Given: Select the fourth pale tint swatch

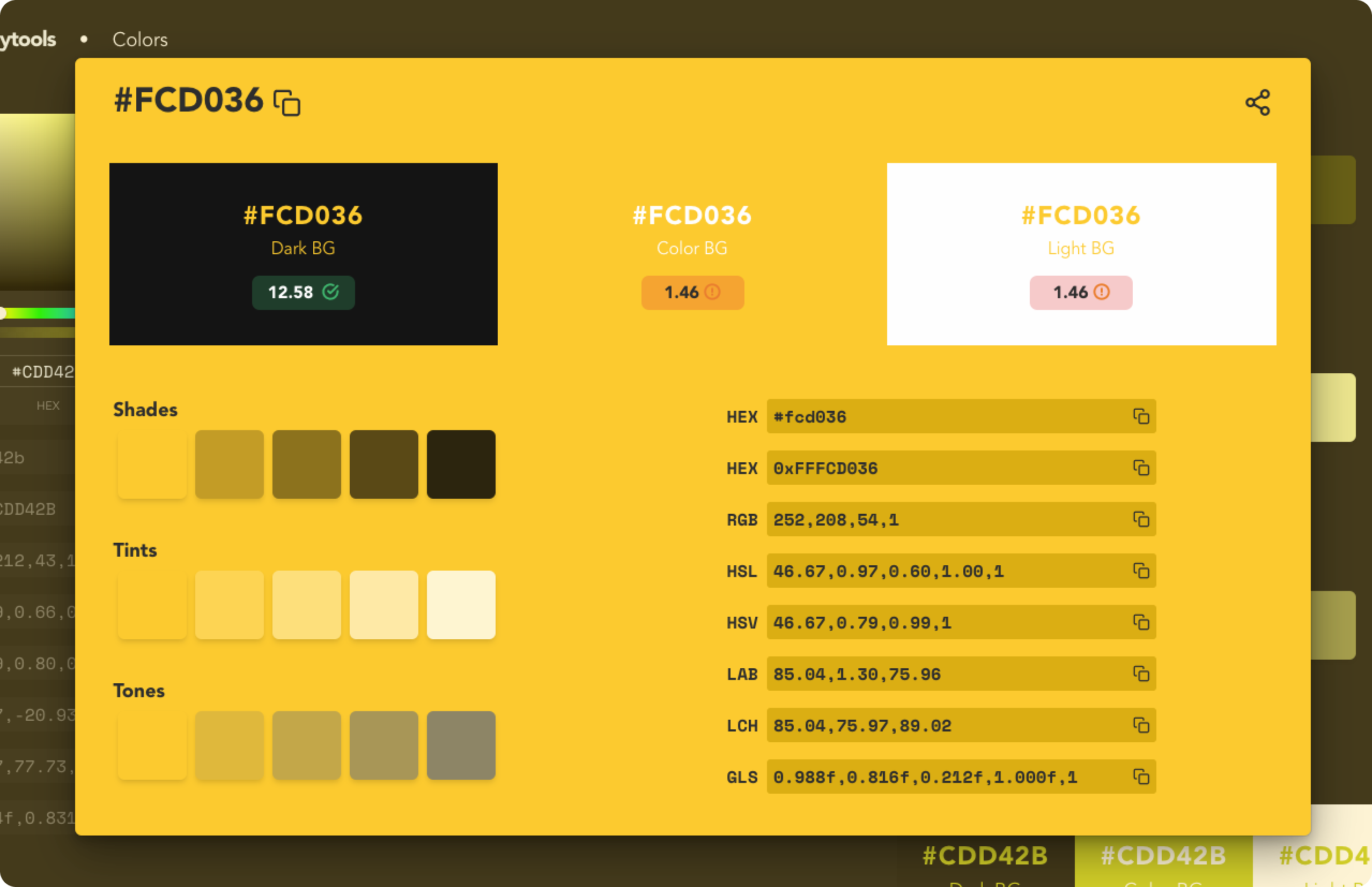Looking at the screenshot, I should click(x=383, y=605).
